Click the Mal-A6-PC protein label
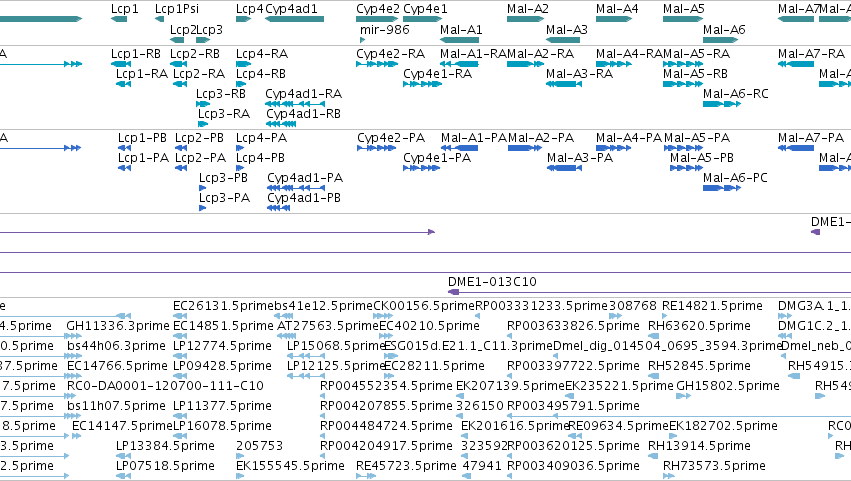 point(735,178)
